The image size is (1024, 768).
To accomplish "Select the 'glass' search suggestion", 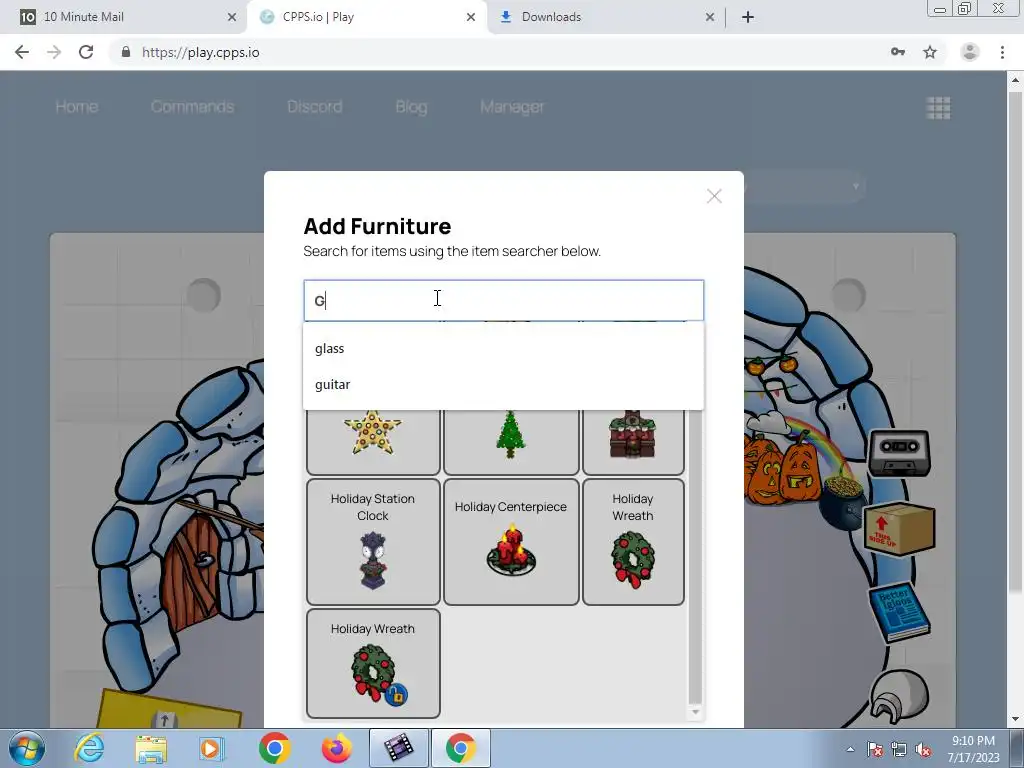I will pos(504,349).
